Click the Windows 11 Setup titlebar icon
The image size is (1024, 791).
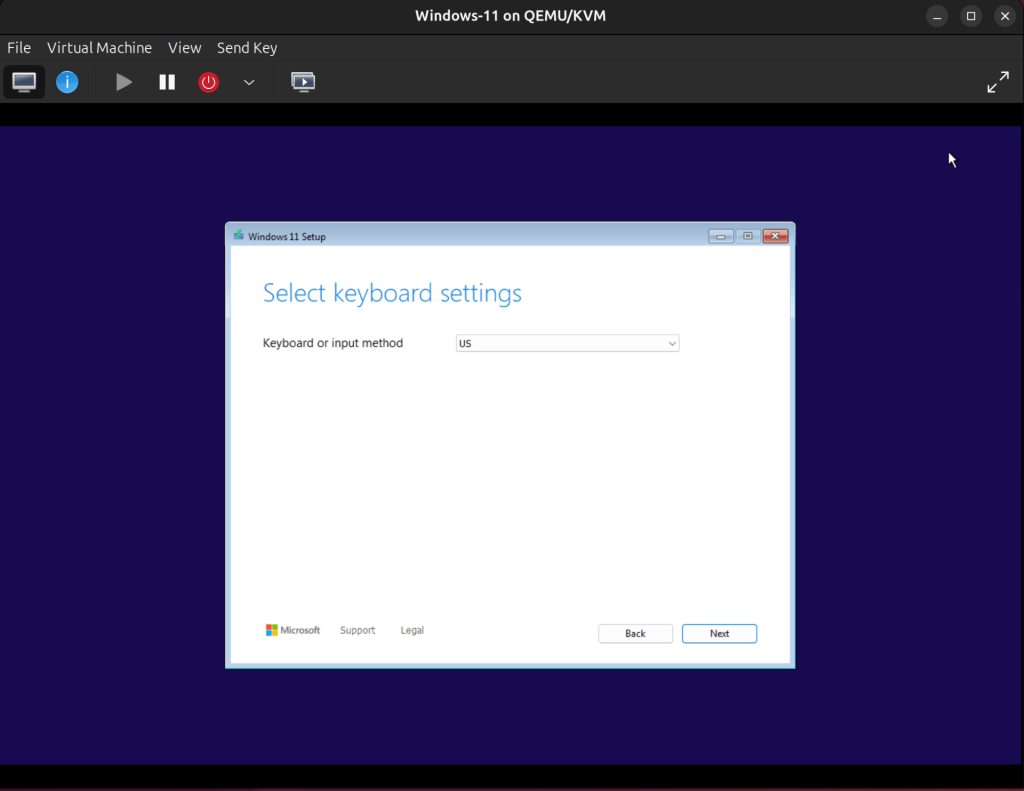click(x=237, y=235)
